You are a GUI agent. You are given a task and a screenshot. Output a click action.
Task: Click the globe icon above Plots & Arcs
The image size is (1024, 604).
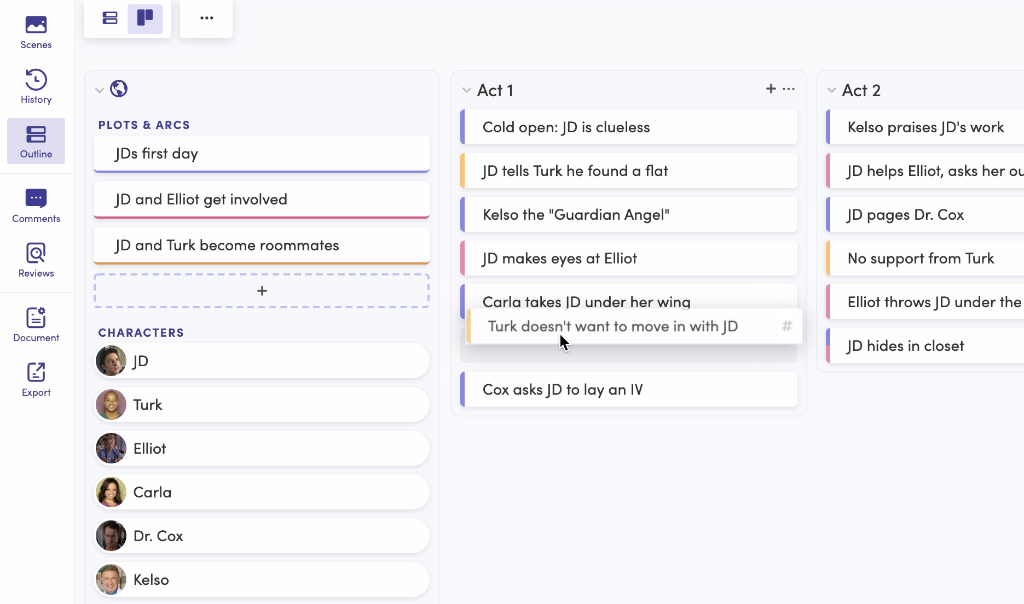pyautogui.click(x=118, y=89)
